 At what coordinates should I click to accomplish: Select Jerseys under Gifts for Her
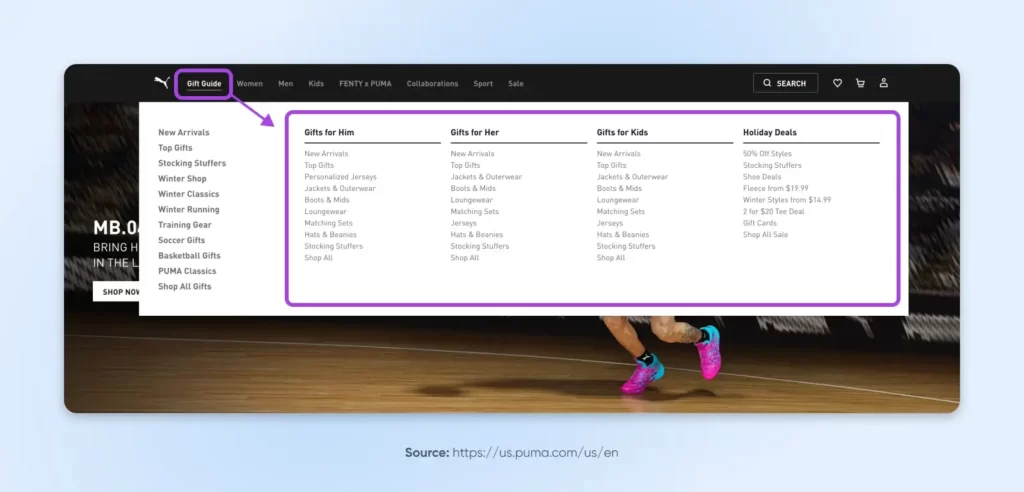click(464, 223)
